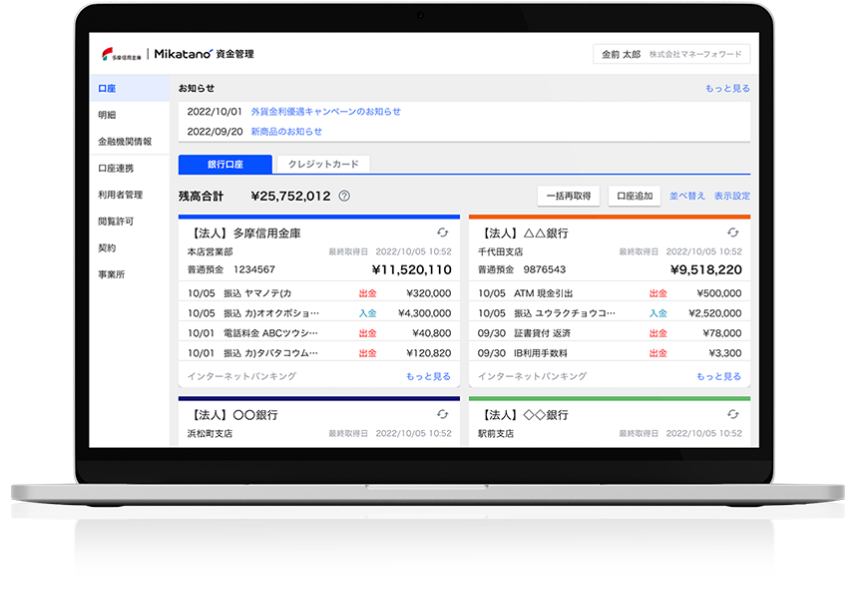
Task: Open the 口座 sidebar menu
Action: click(130, 89)
